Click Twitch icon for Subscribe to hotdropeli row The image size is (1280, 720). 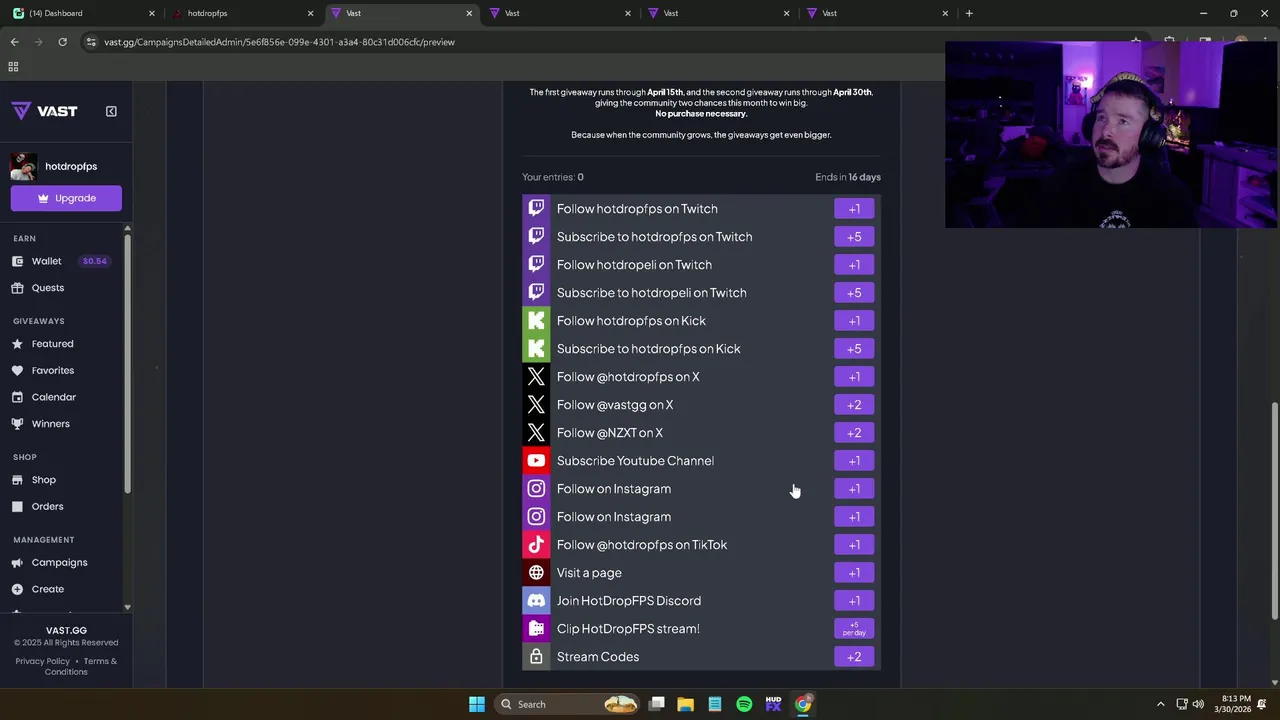click(536, 293)
